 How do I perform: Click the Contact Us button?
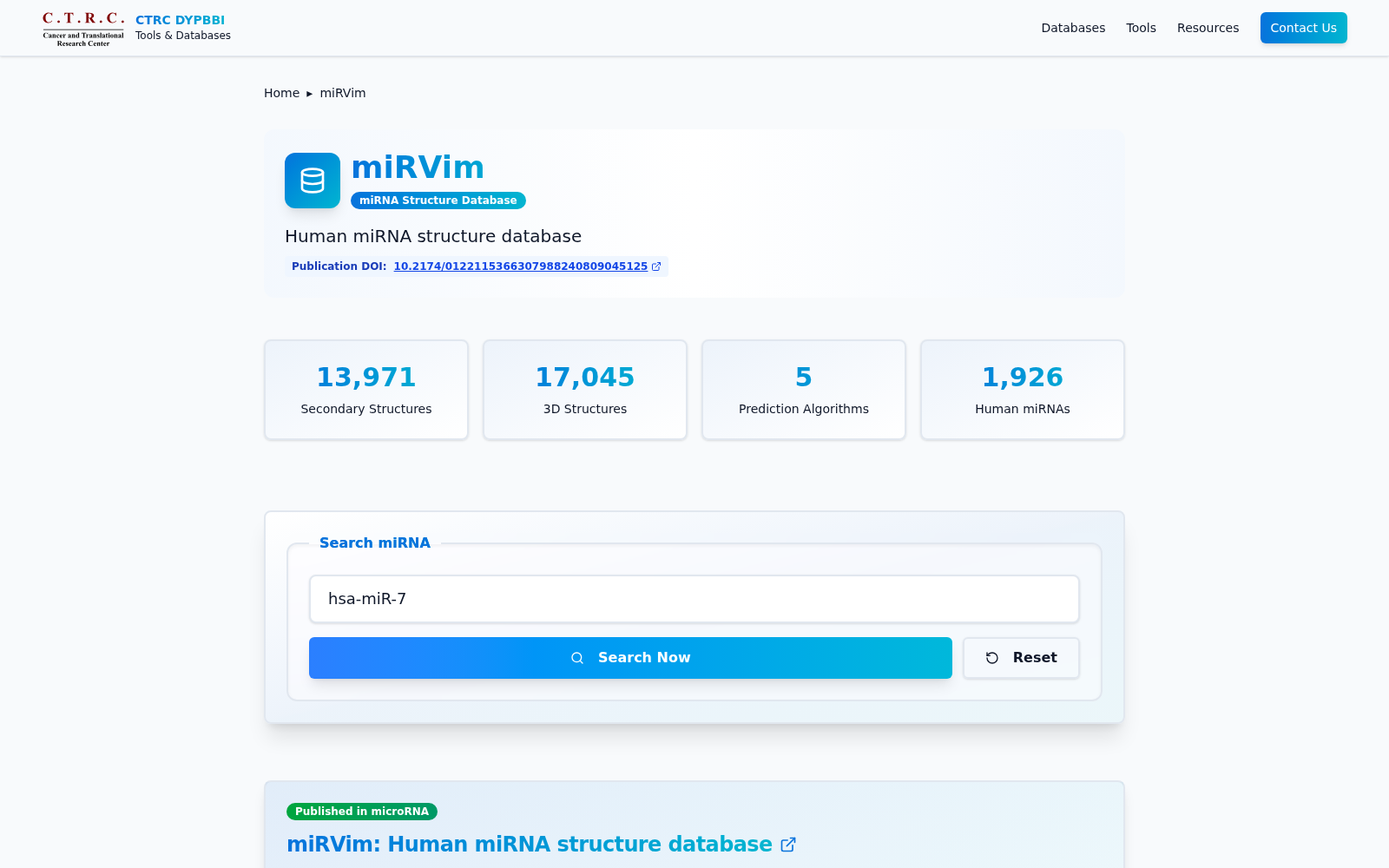(x=1303, y=28)
